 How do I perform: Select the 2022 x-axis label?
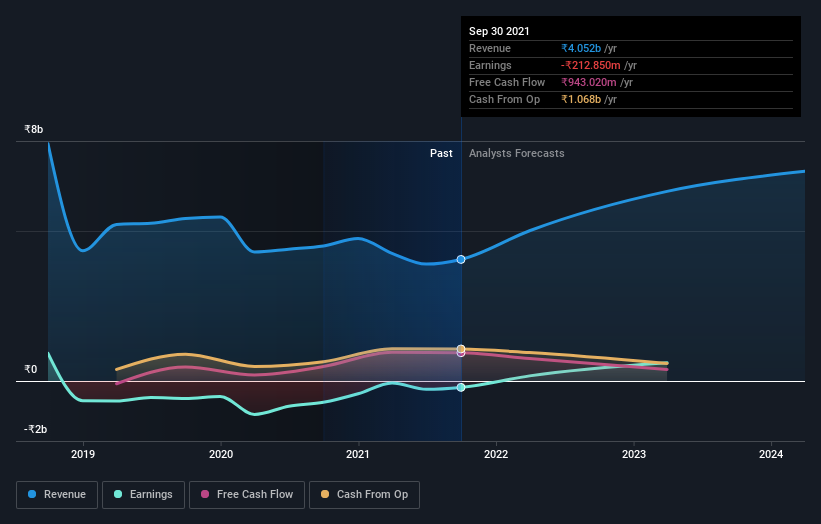(496, 454)
